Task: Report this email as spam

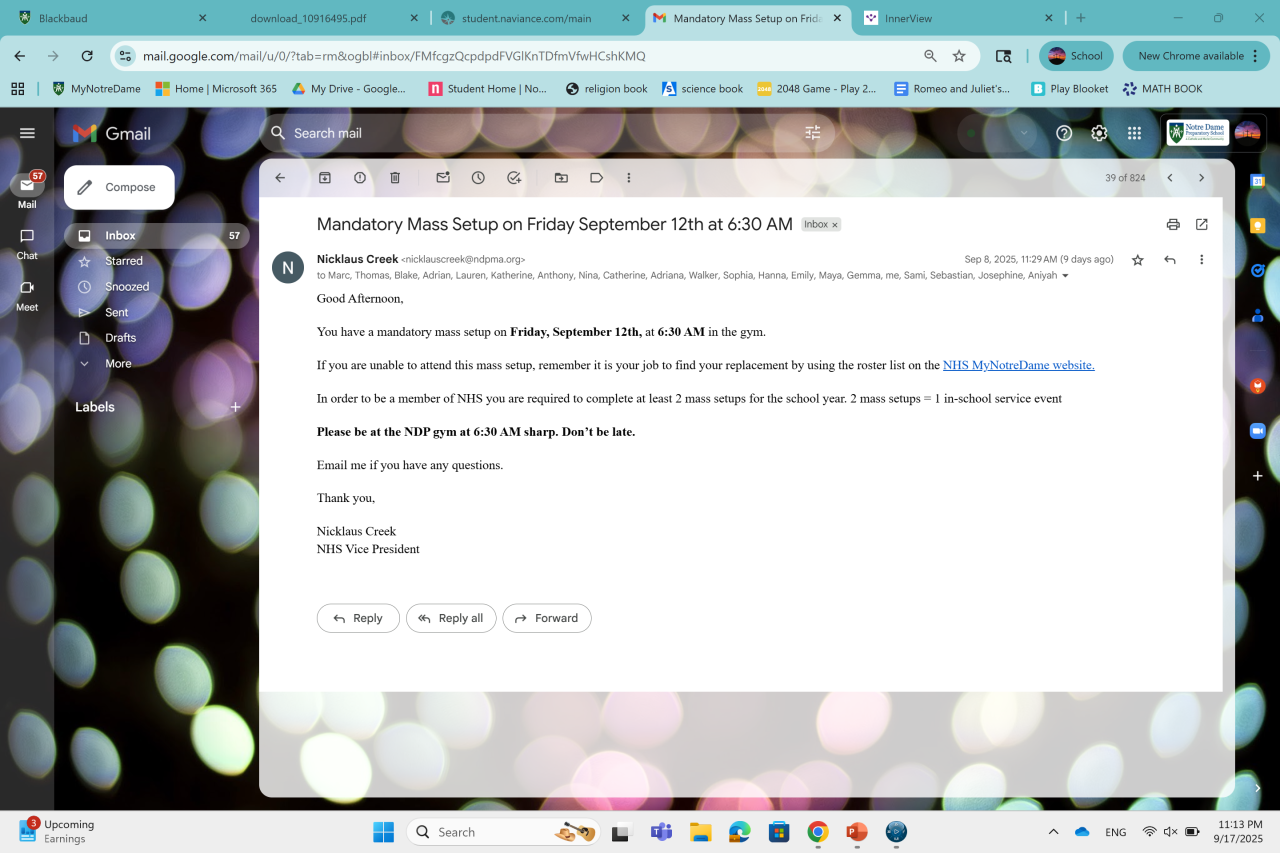Action: [x=360, y=177]
